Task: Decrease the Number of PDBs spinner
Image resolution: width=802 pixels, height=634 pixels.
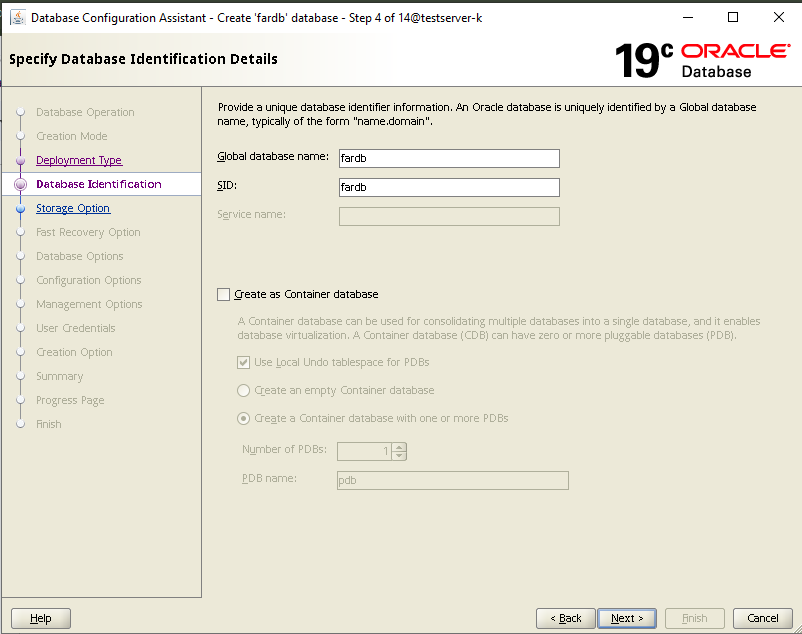Action: click(399, 456)
